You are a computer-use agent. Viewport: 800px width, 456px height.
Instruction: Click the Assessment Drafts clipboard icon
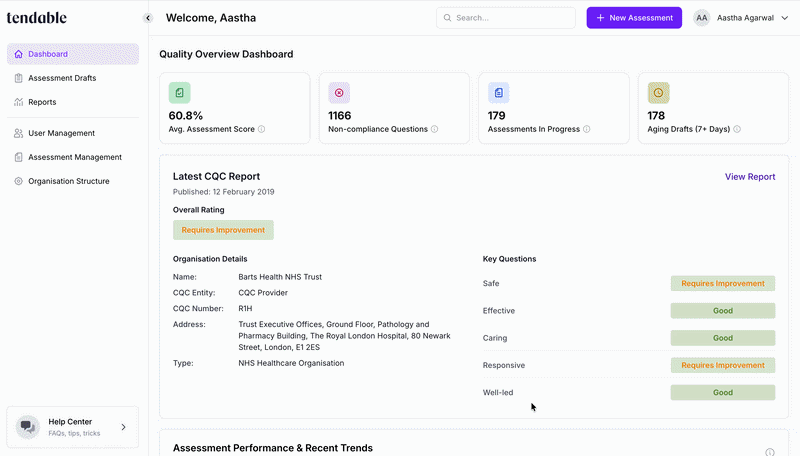tap(18, 78)
